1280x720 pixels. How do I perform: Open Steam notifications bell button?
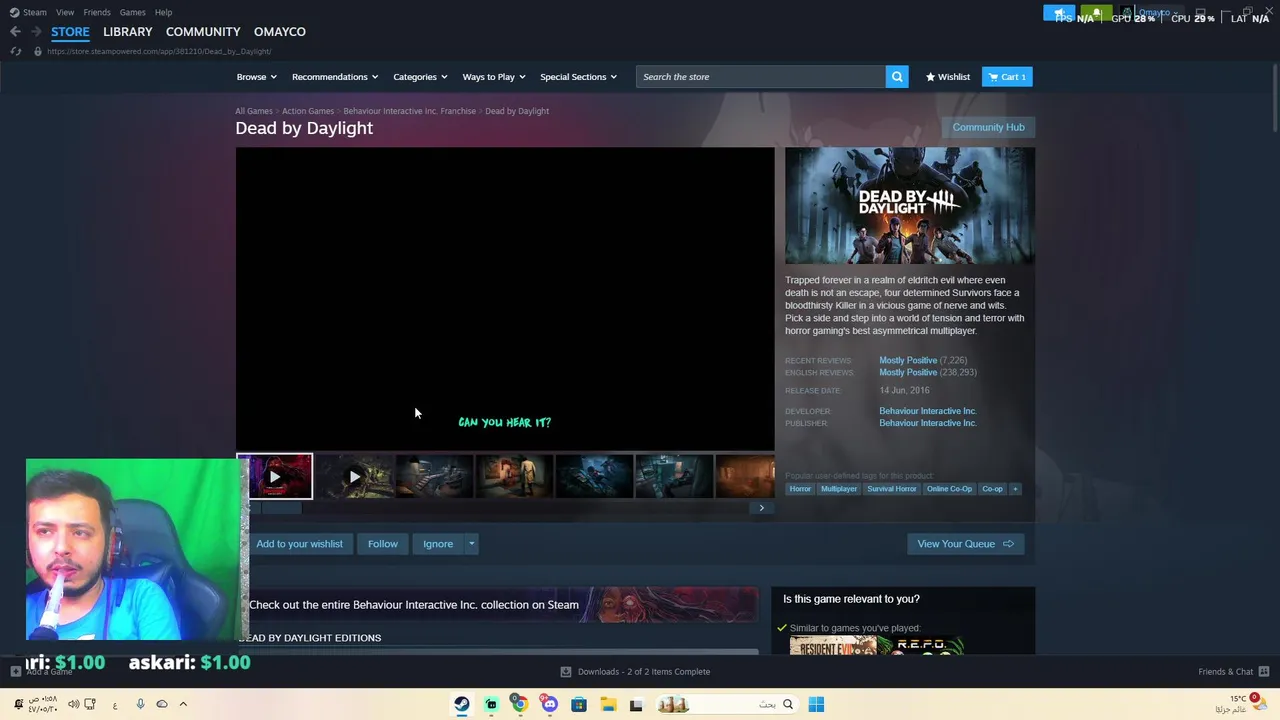[1096, 13]
